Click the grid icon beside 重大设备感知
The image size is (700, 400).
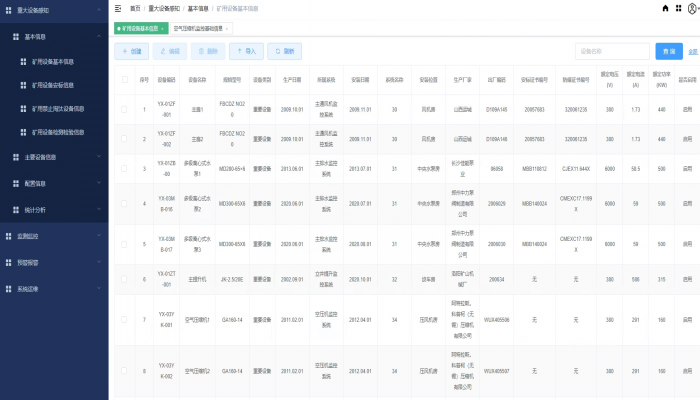coord(9,10)
